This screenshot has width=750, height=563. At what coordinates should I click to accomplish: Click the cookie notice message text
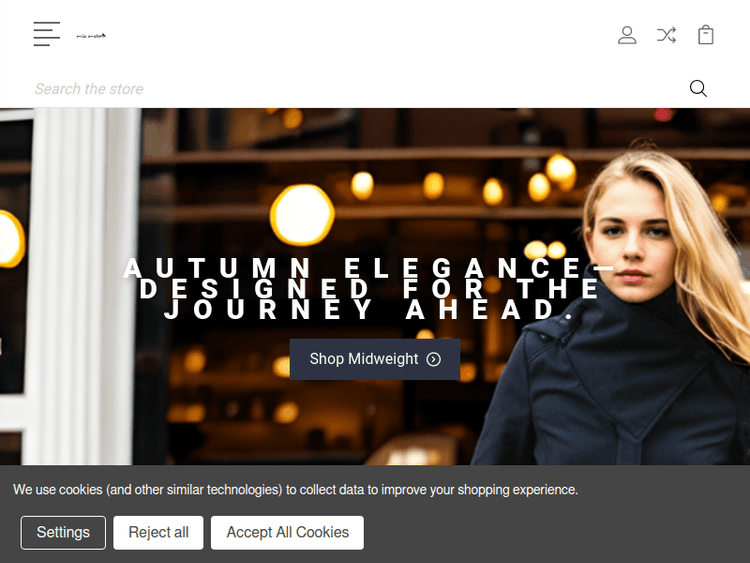295,490
